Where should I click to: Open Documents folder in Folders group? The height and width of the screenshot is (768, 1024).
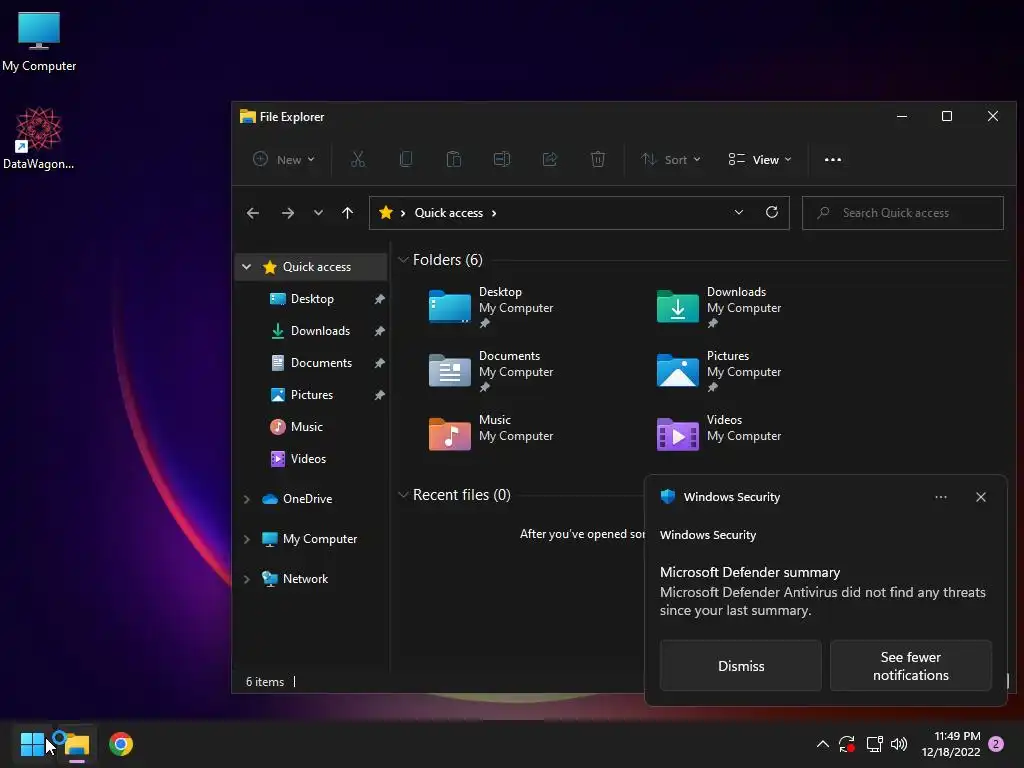point(492,370)
